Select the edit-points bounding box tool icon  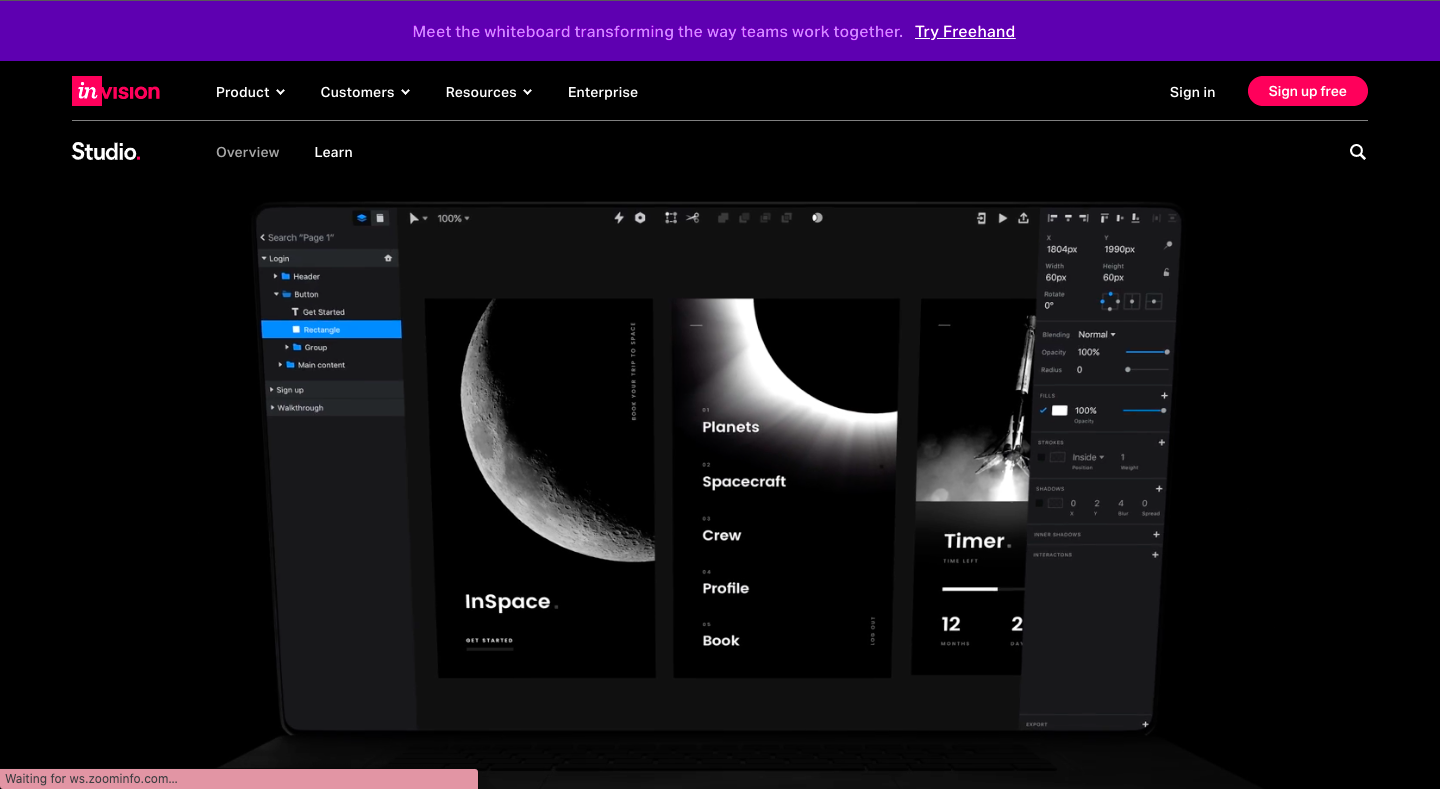[x=671, y=218]
